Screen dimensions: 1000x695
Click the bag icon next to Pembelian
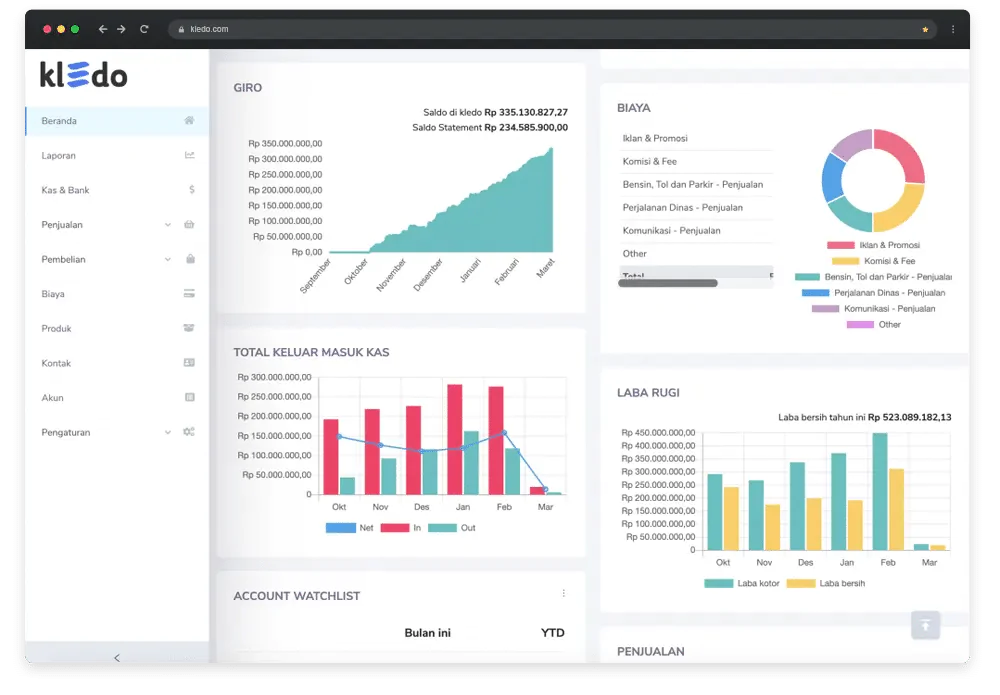(190, 259)
